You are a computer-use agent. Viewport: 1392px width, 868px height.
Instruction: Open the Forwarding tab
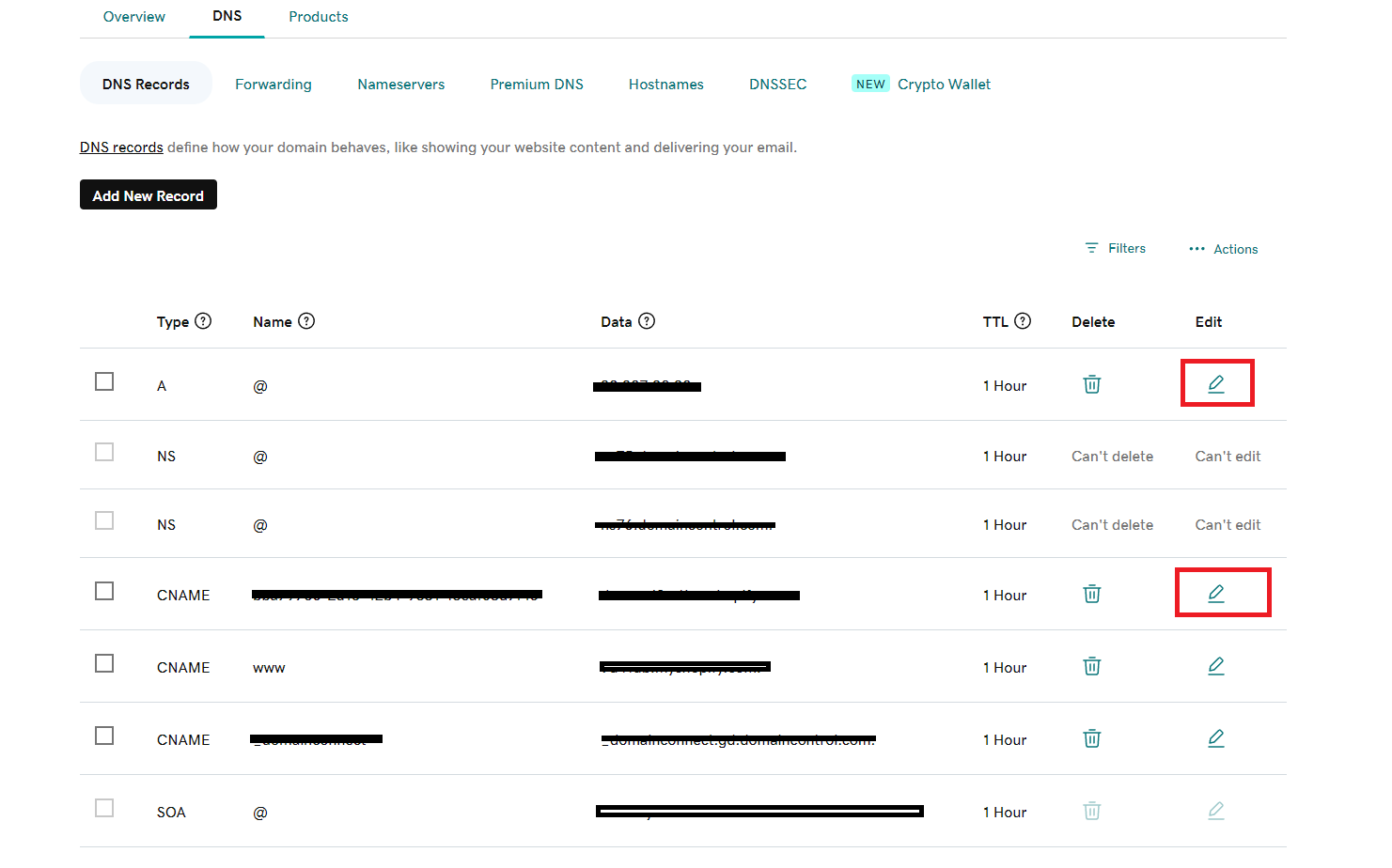(273, 85)
